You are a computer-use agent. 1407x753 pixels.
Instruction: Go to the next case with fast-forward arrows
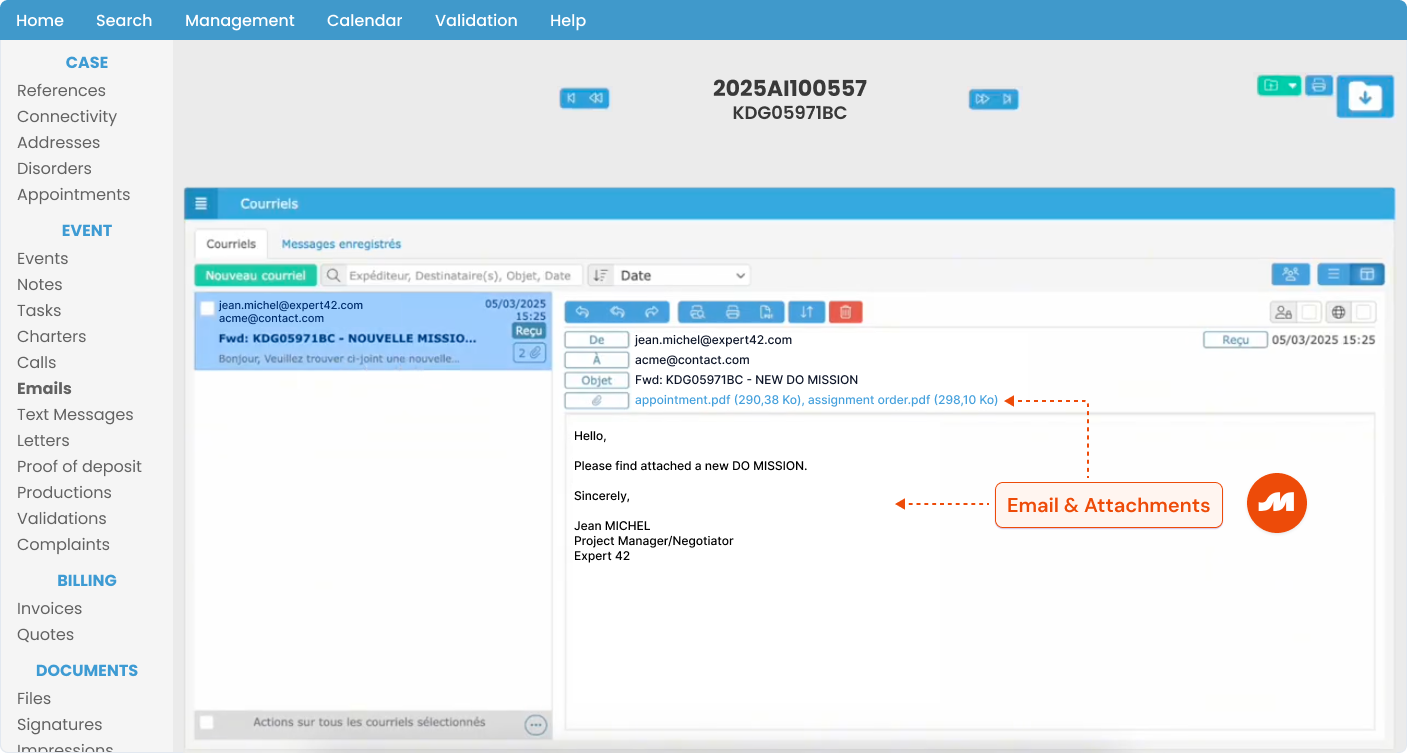pos(982,99)
